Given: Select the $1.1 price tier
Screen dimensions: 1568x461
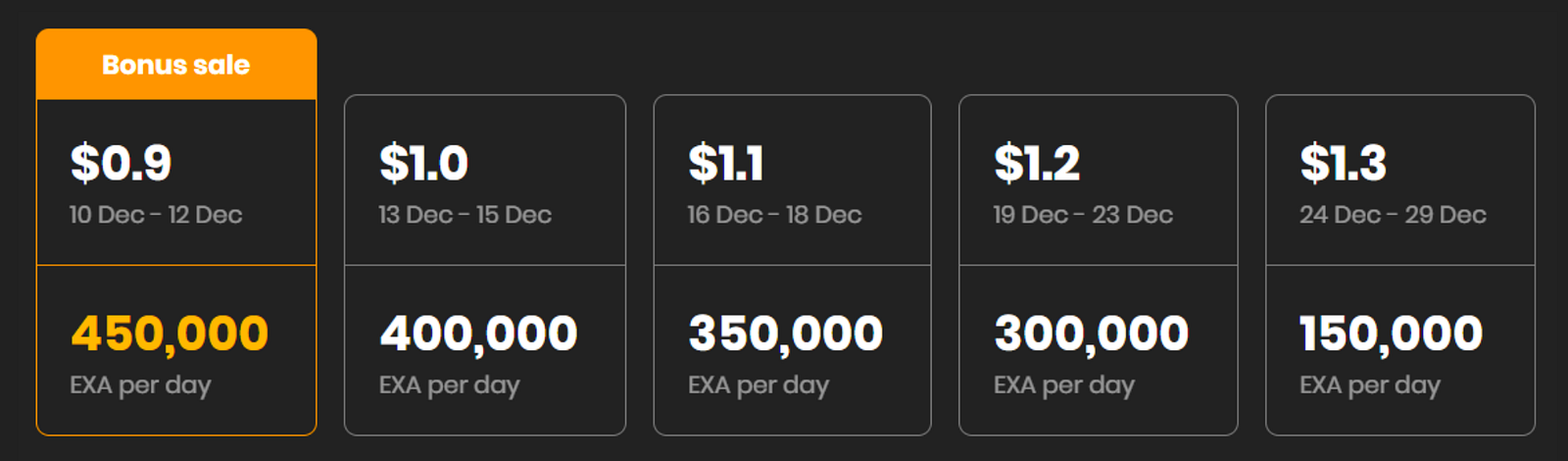Looking at the screenshot, I should click(725, 163).
